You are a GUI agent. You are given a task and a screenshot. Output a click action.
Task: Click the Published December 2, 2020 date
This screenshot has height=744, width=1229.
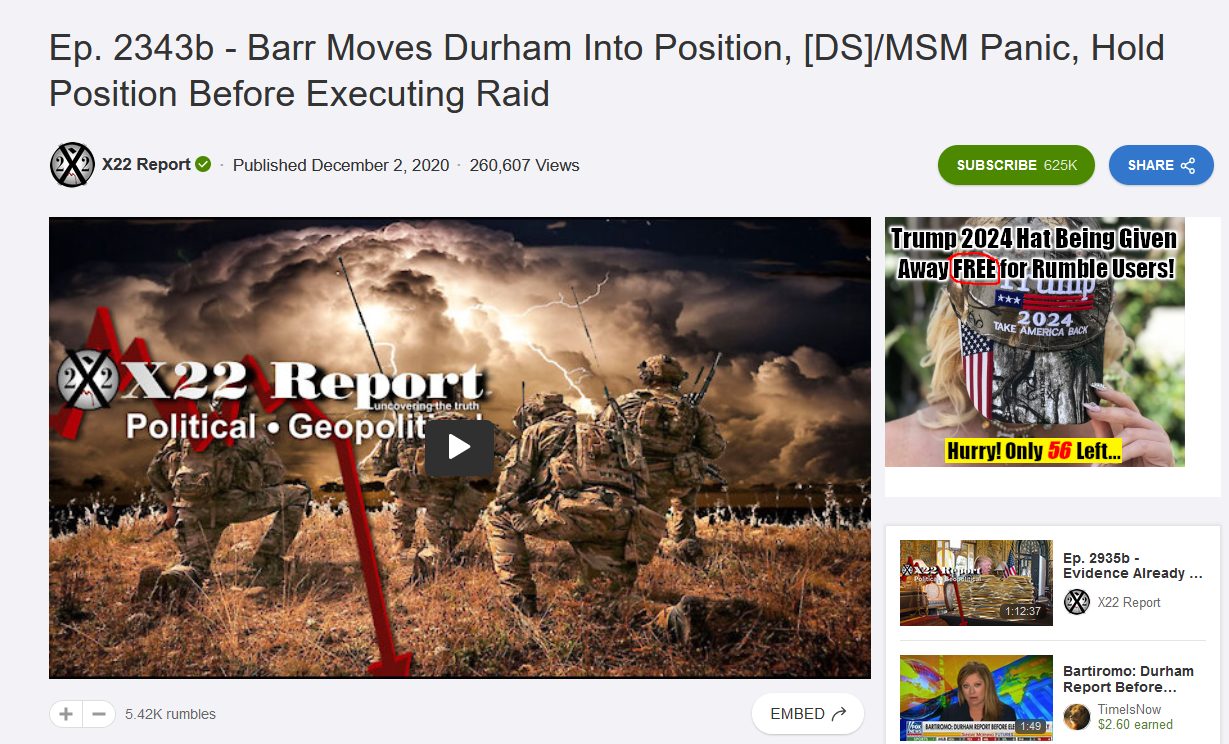(341, 165)
